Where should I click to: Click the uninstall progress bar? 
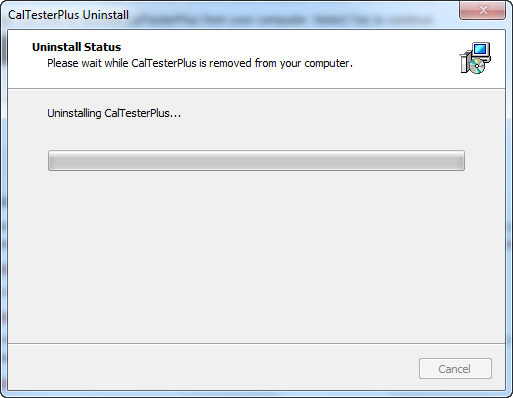(256, 160)
